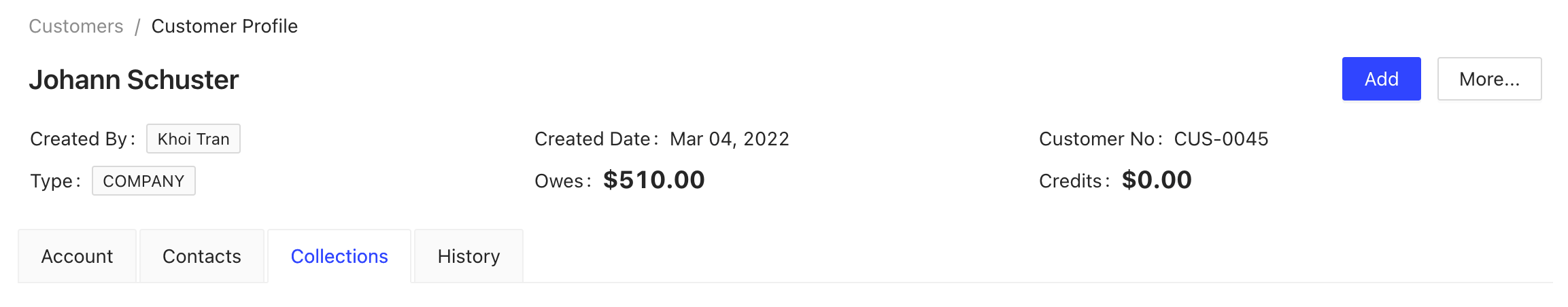Select the Collections tab
Image resolution: width=1568 pixels, height=307 pixels.
(339, 257)
